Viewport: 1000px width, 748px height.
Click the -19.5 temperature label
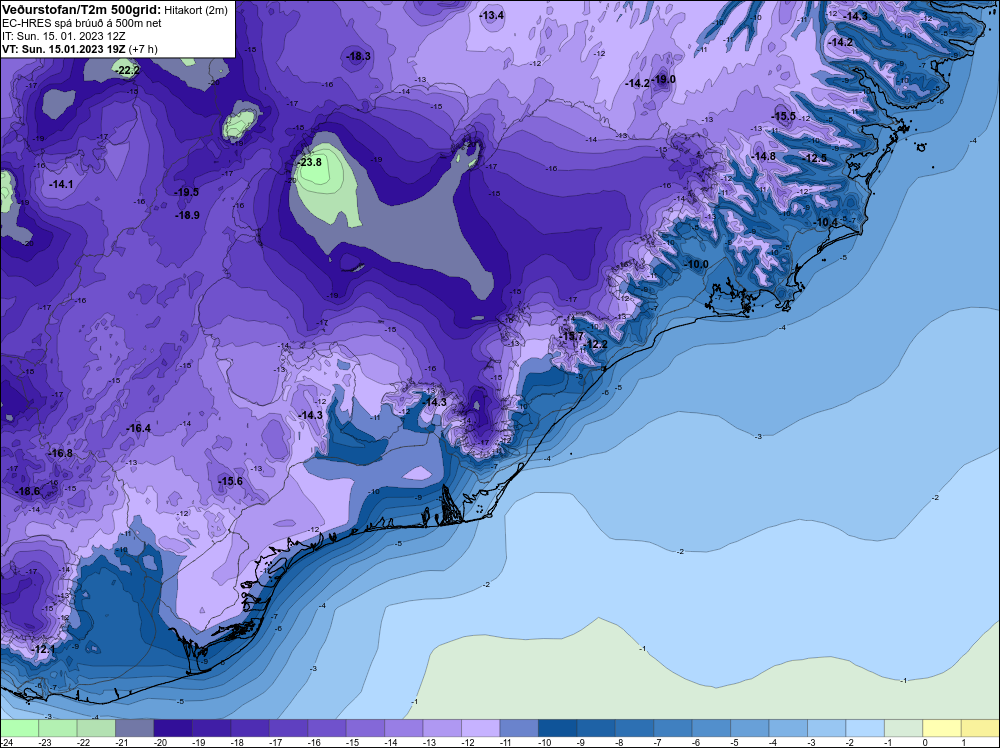point(187,192)
